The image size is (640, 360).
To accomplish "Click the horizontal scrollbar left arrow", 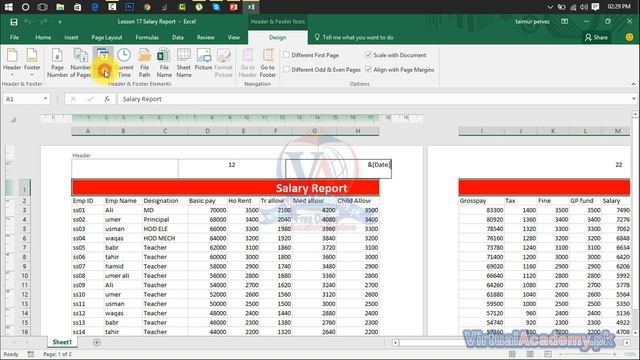I will pyautogui.click(x=395, y=342).
